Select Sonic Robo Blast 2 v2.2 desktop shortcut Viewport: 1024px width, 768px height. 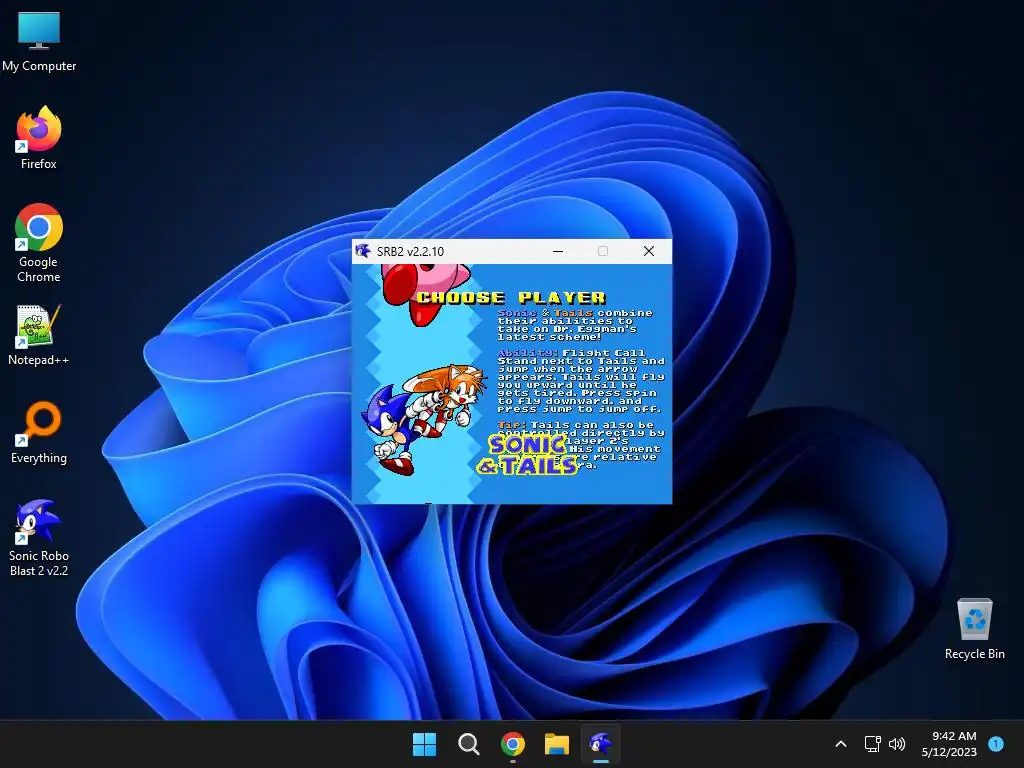click(x=39, y=538)
